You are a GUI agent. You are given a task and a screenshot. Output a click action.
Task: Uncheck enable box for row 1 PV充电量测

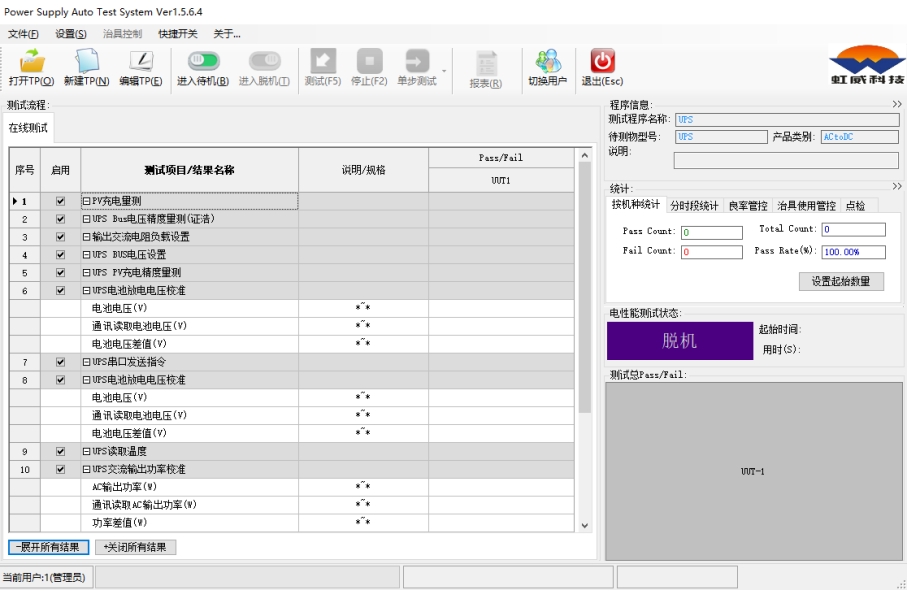tap(60, 201)
